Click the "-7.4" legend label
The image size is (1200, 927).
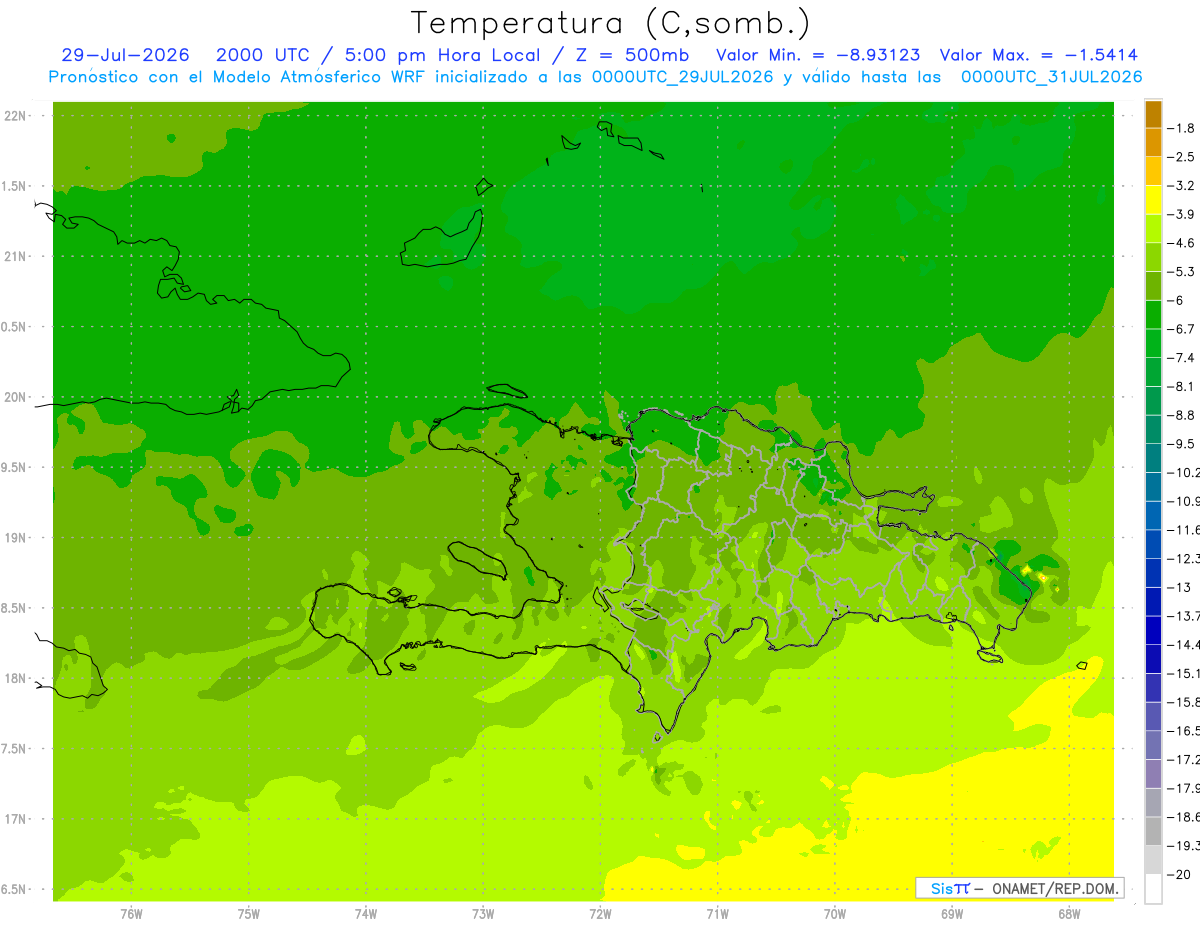pos(1182,358)
